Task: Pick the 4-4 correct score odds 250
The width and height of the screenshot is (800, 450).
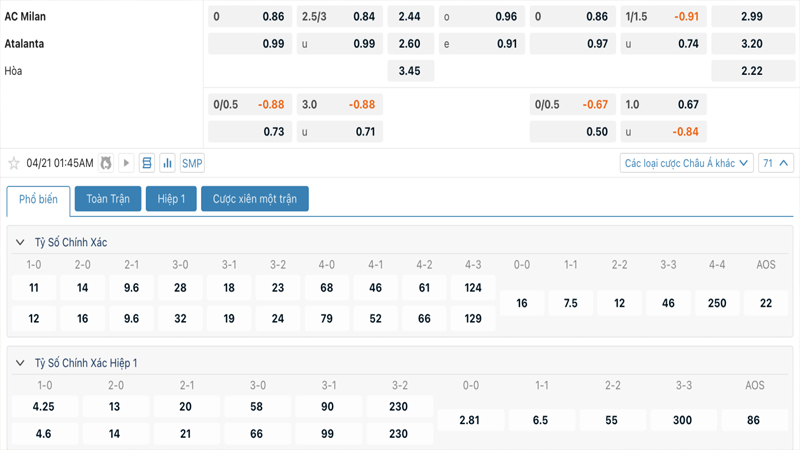Action: click(x=717, y=303)
